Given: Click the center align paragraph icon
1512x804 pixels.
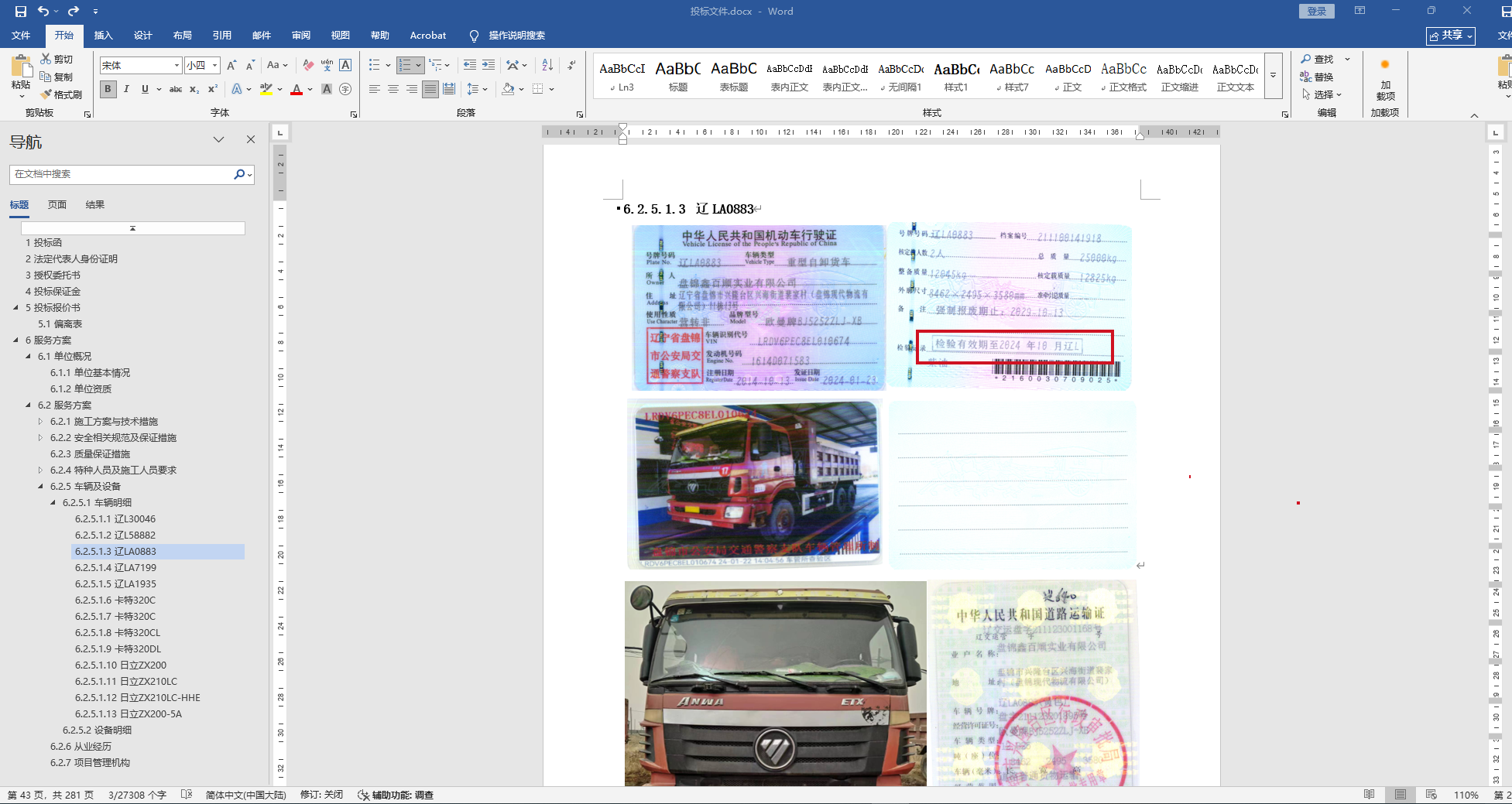Looking at the screenshot, I should (393, 89).
